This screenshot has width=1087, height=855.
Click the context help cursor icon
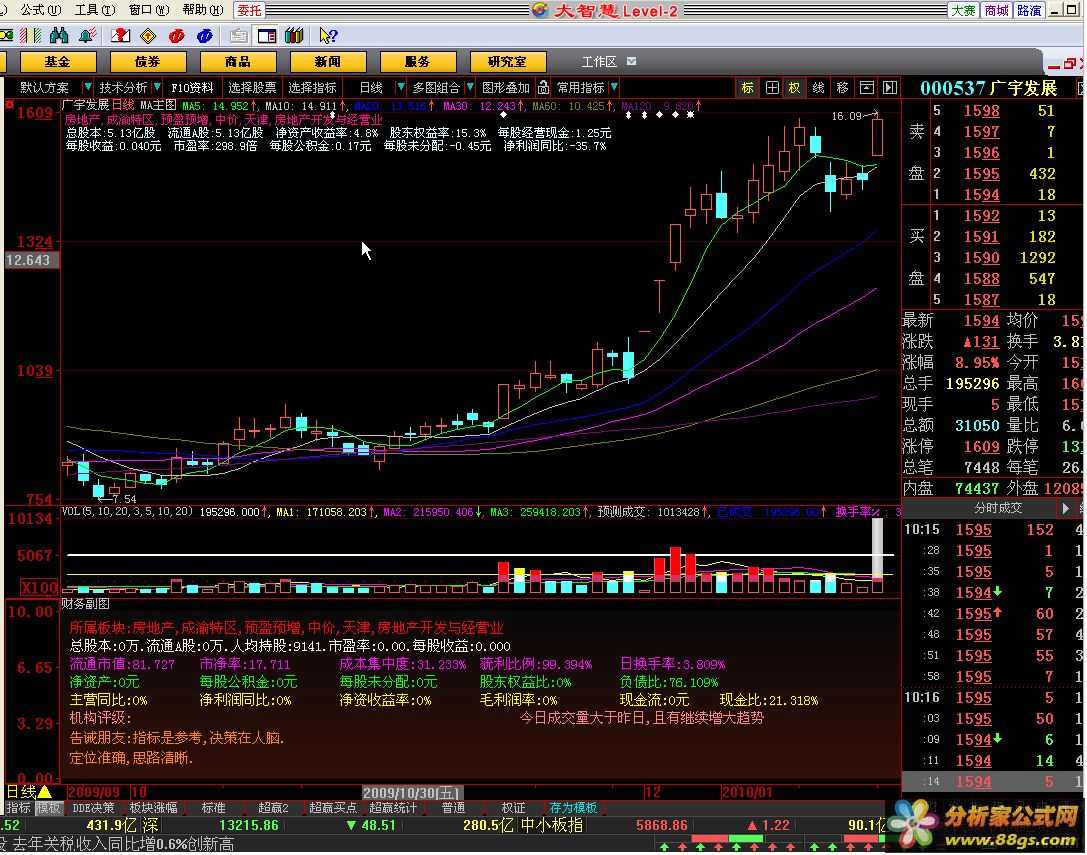pyautogui.click(x=328, y=35)
